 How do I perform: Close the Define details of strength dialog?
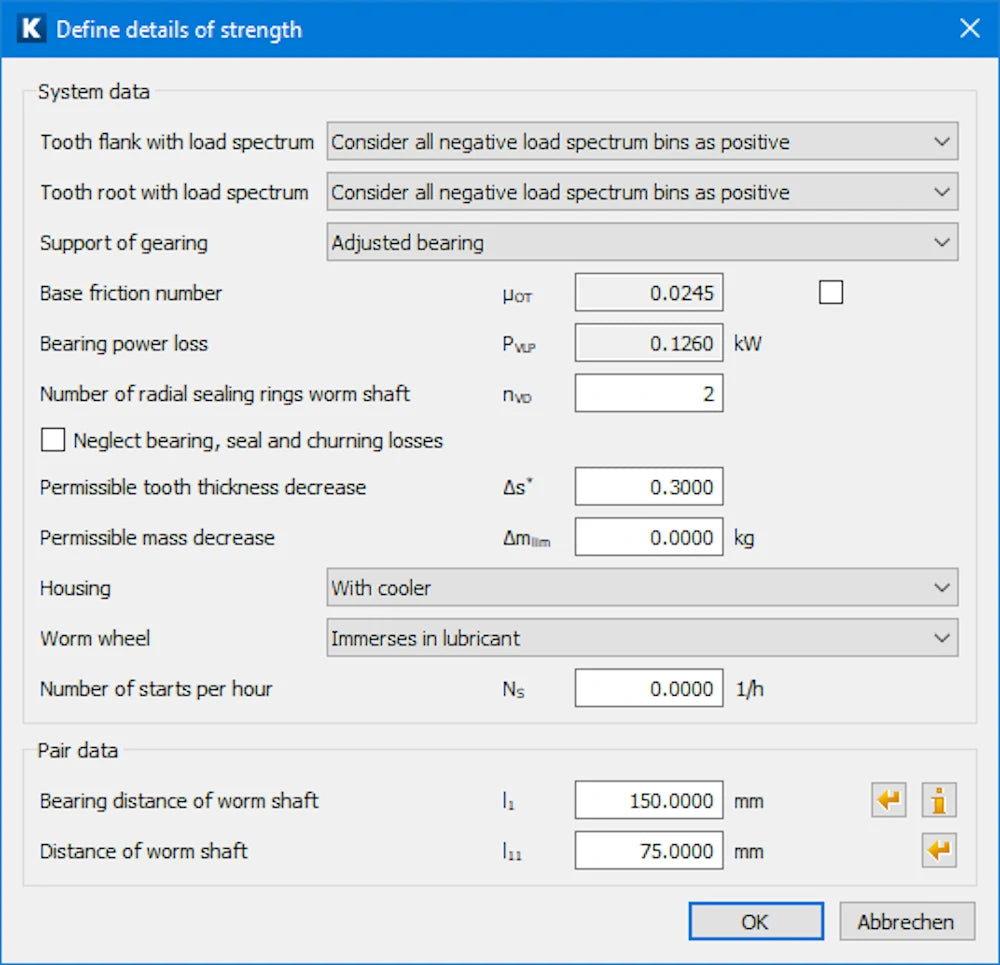[969, 29]
